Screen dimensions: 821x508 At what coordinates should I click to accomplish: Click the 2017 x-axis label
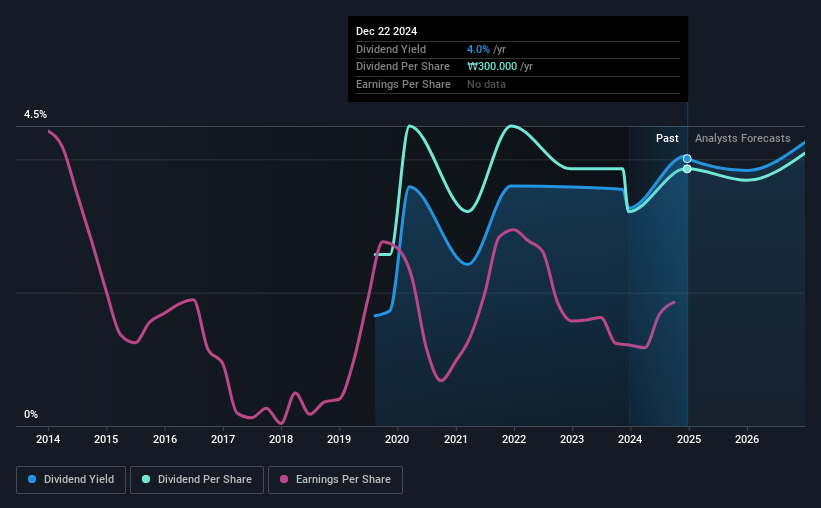[x=223, y=439]
